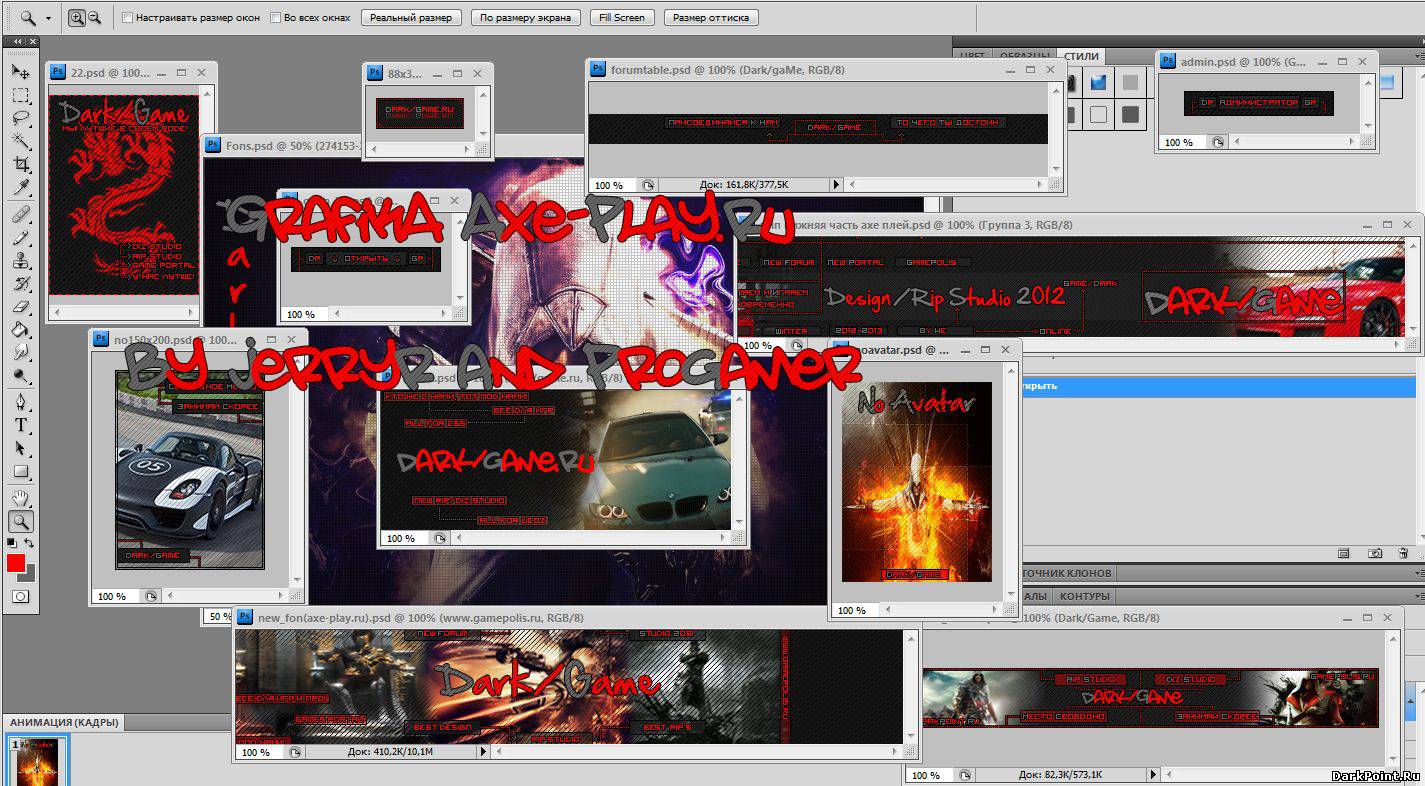
Task: Open the 'АНИМАЦИЯ (КАДРЫ)' panel tab
Action: (x=65, y=722)
